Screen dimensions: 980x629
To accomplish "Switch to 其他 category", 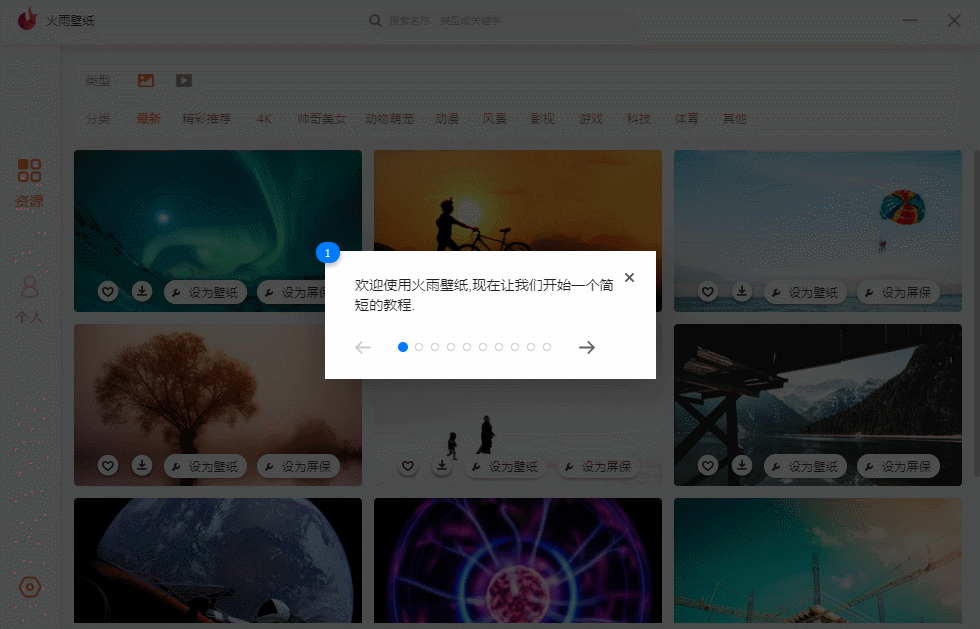I will 734,118.
